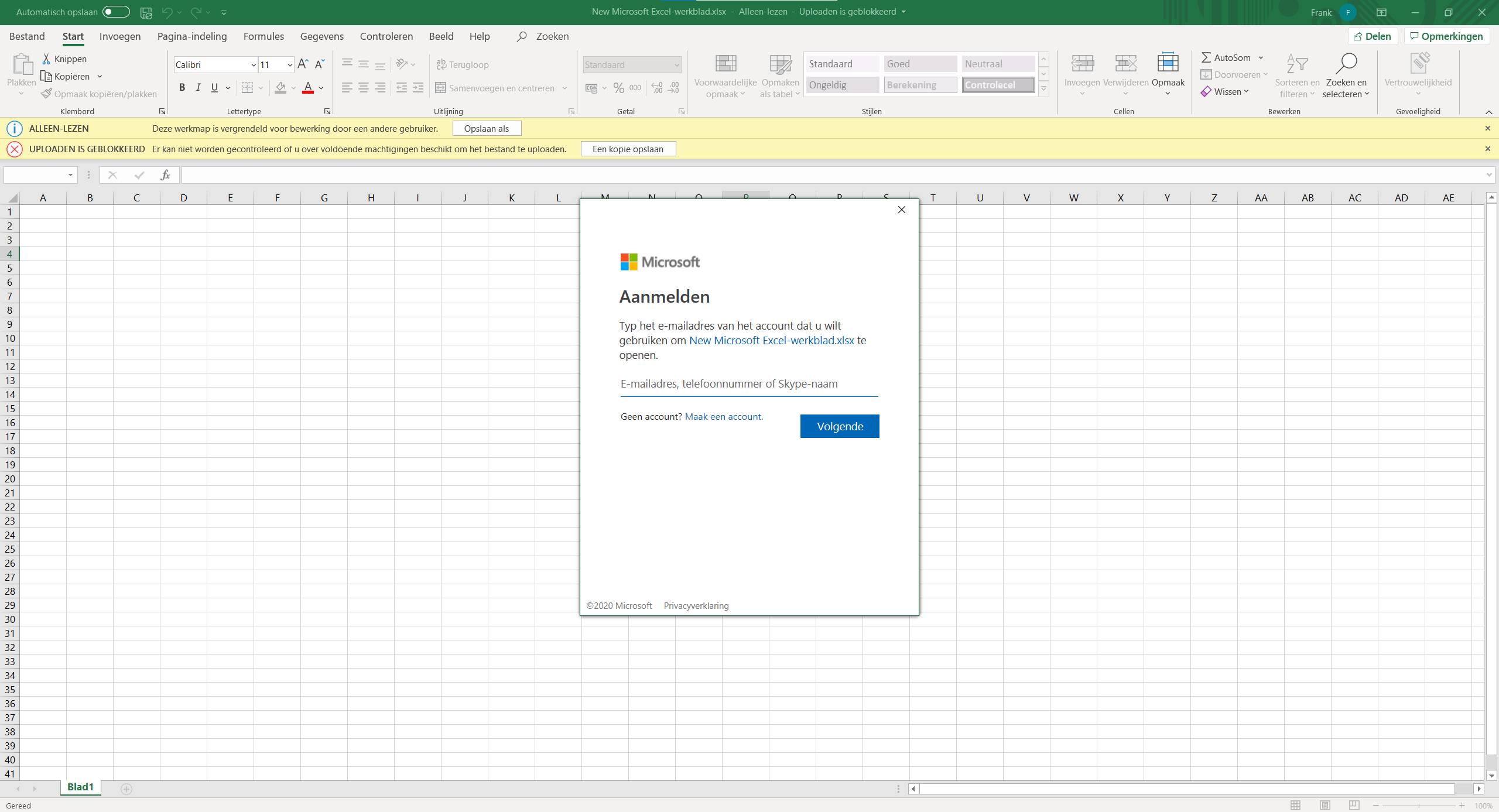This screenshot has width=1499, height=812.
Task: Click the Plakken clipboard icon
Action: pos(22,64)
